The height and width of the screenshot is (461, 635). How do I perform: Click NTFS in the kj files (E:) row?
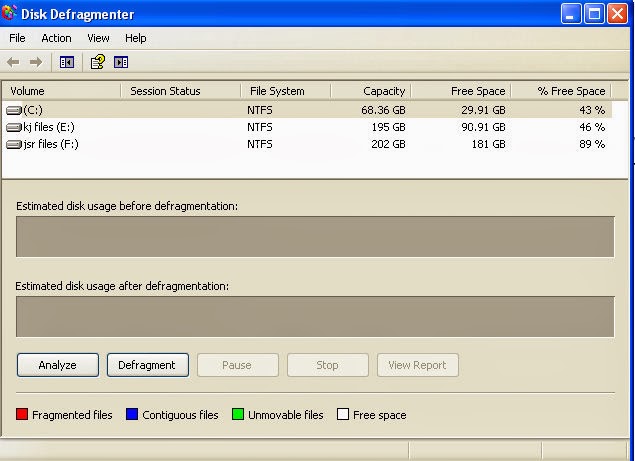(260, 128)
